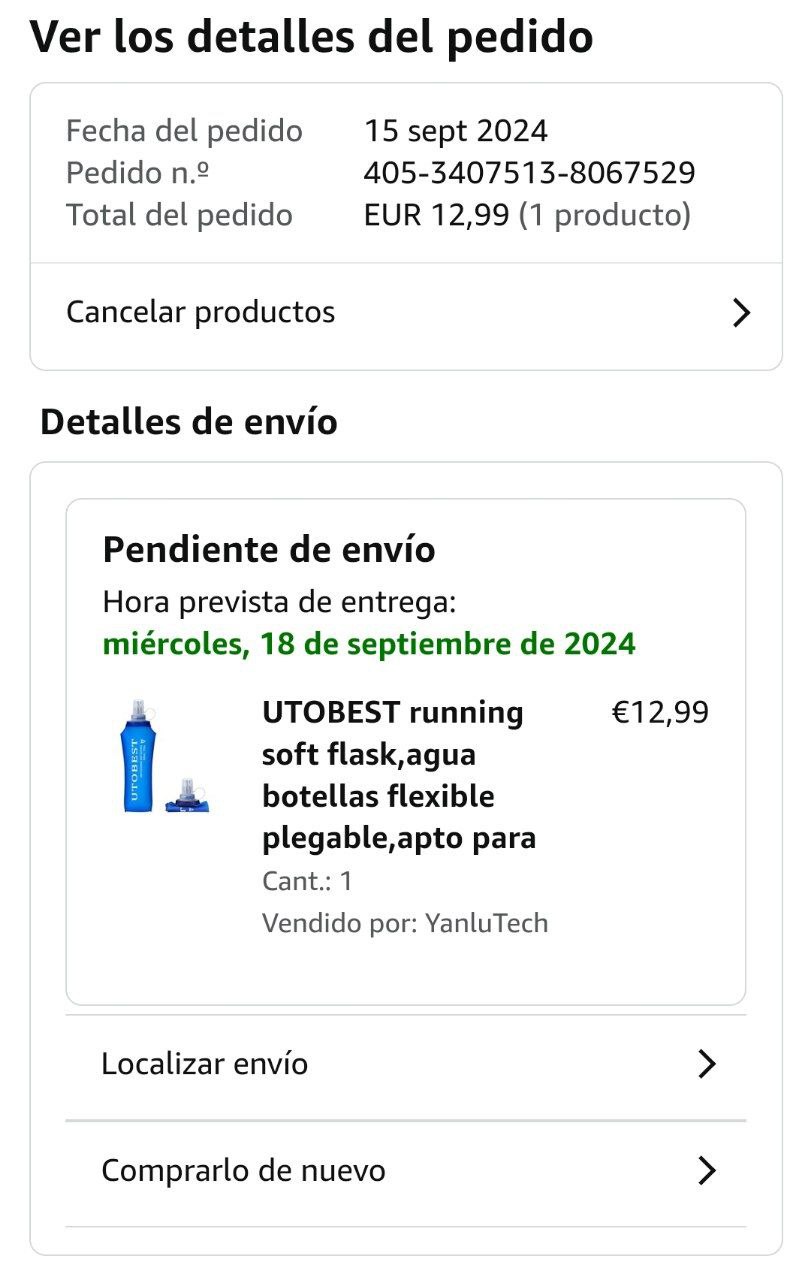Tap the €12,99 product price
This screenshot has height=1280, width=811.
pyautogui.click(x=659, y=713)
